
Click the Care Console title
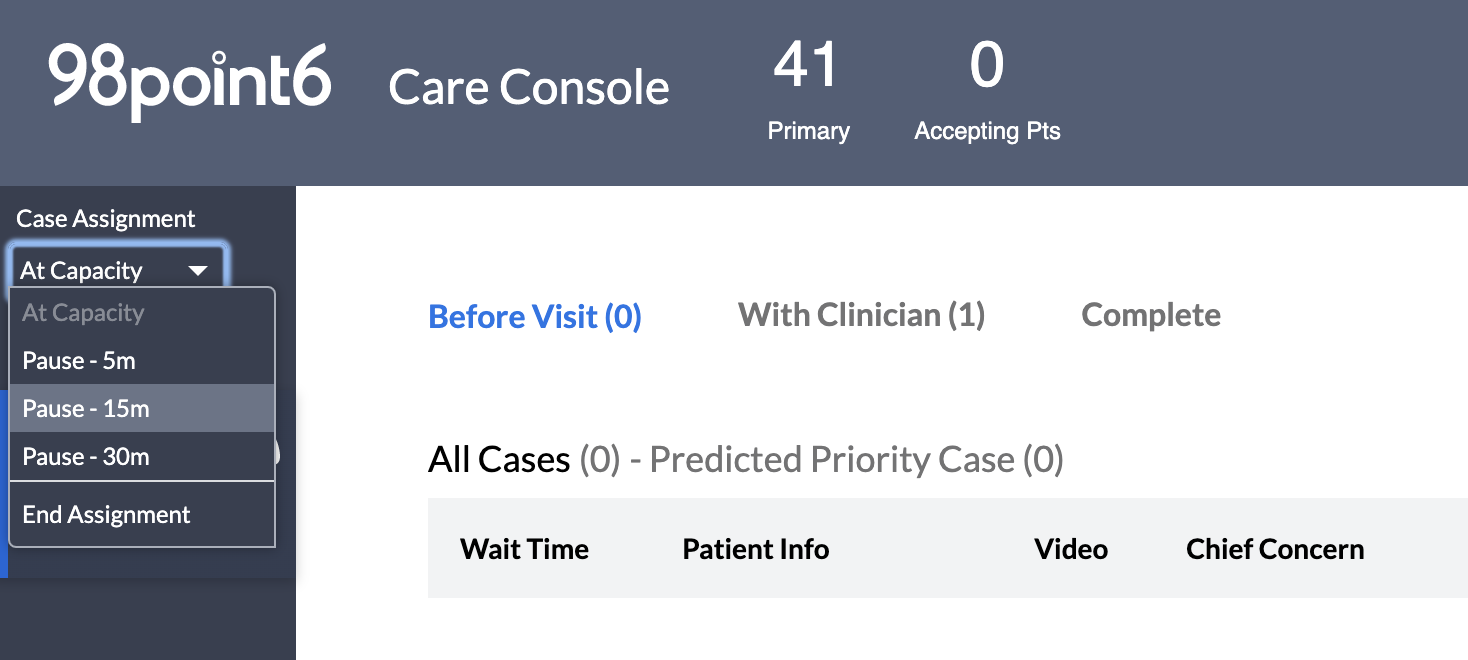(529, 87)
